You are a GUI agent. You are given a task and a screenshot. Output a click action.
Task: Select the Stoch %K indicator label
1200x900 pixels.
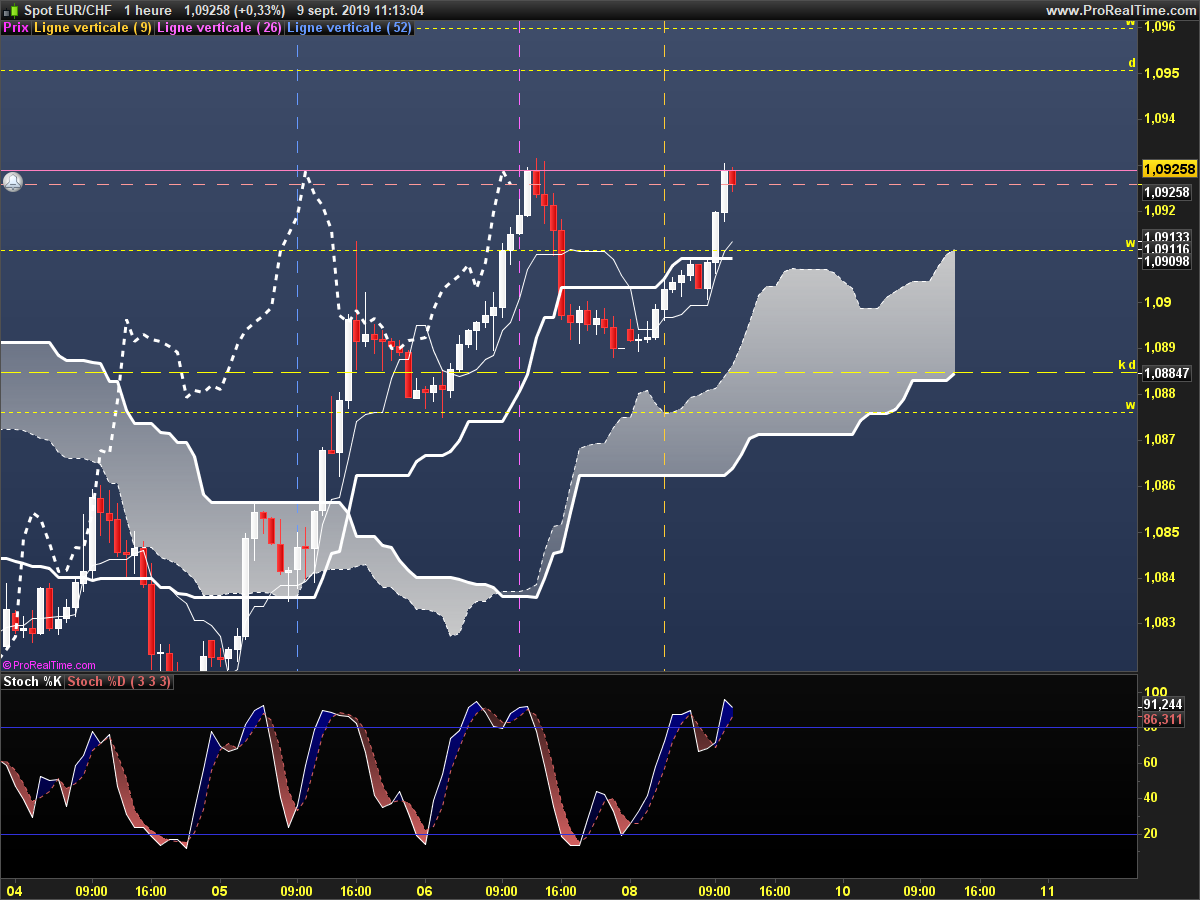(x=33, y=682)
